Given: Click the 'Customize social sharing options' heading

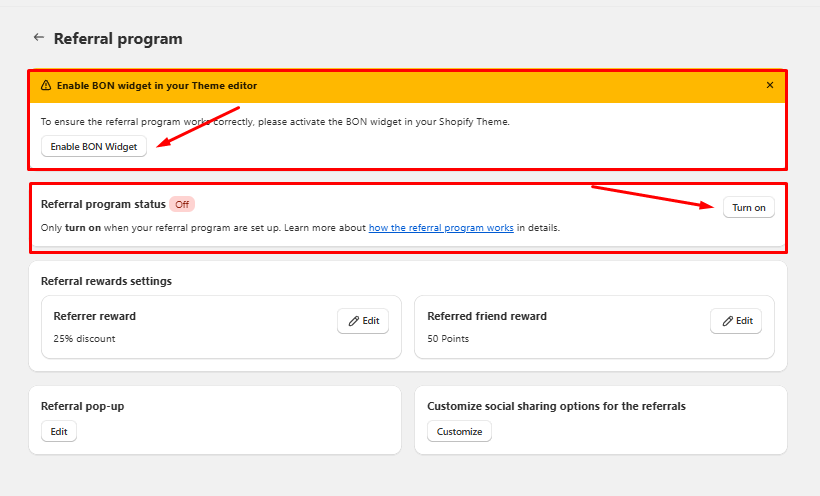Looking at the screenshot, I should point(556,406).
